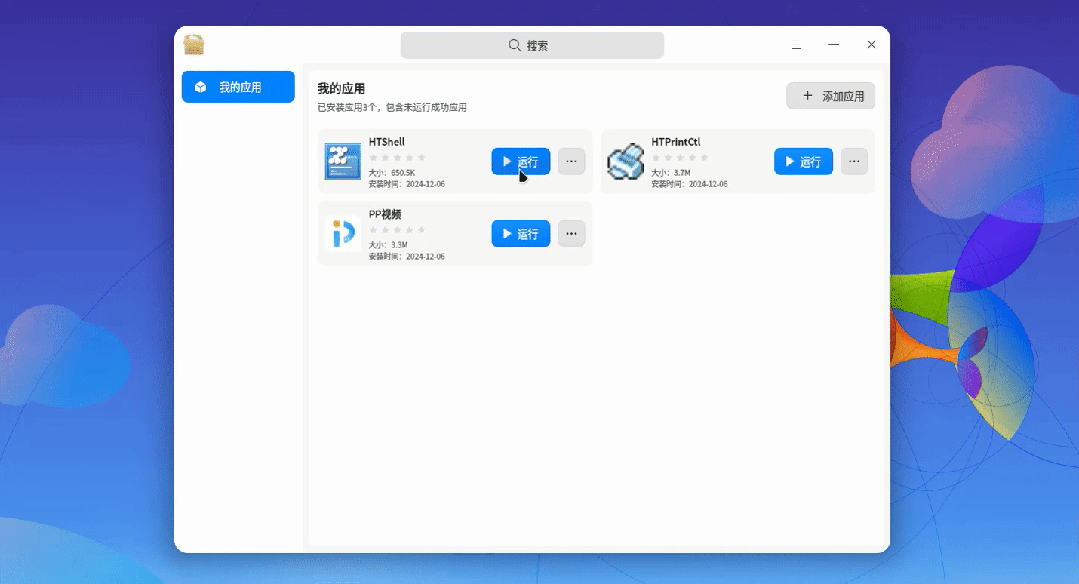Rate HTPrintCtl using its star rating
The height and width of the screenshot is (584, 1079).
click(680, 158)
